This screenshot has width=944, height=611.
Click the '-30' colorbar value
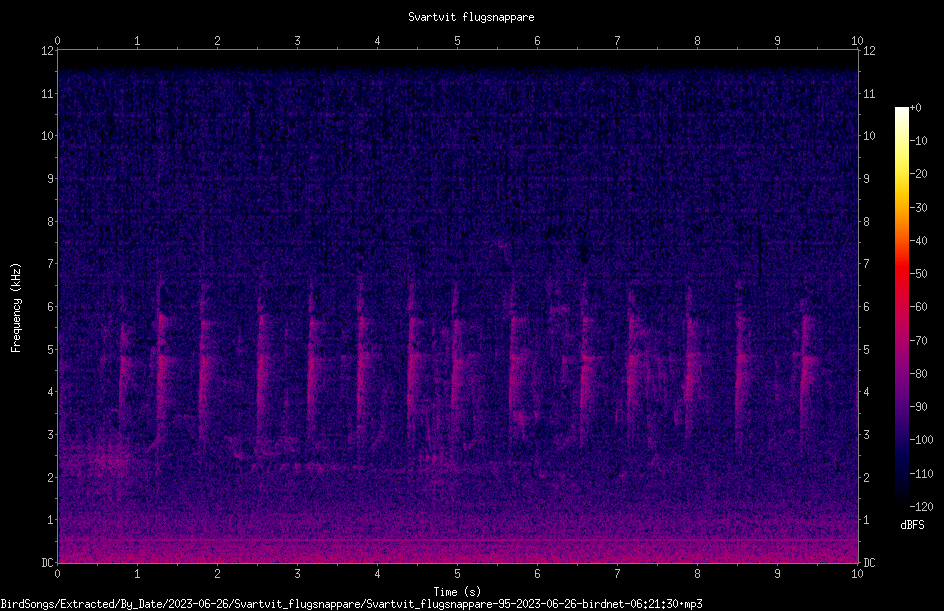(x=918, y=208)
